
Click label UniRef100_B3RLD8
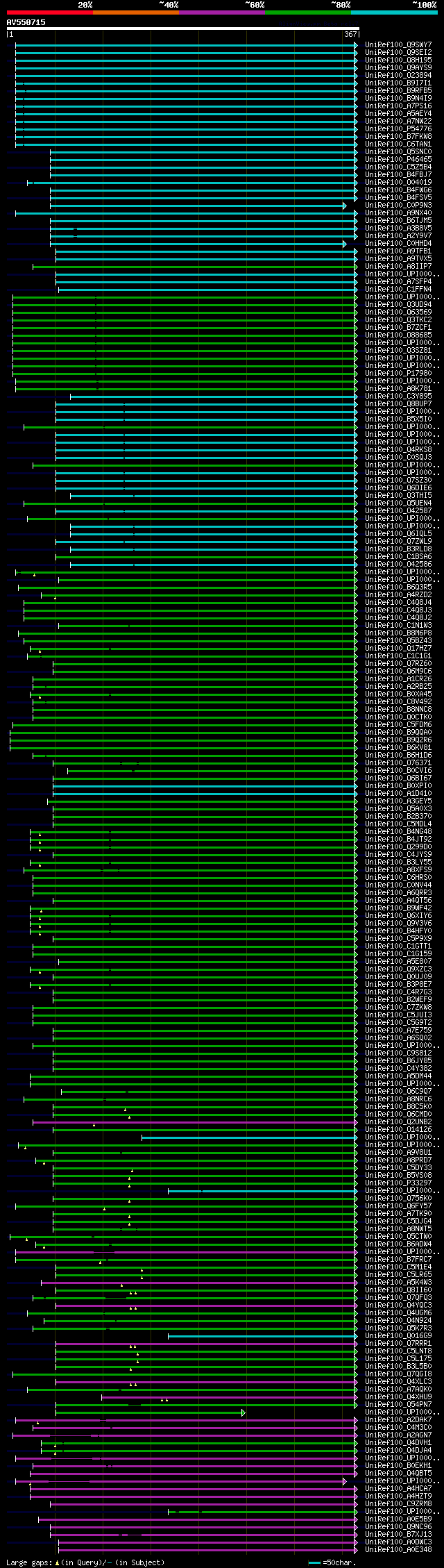point(398,549)
